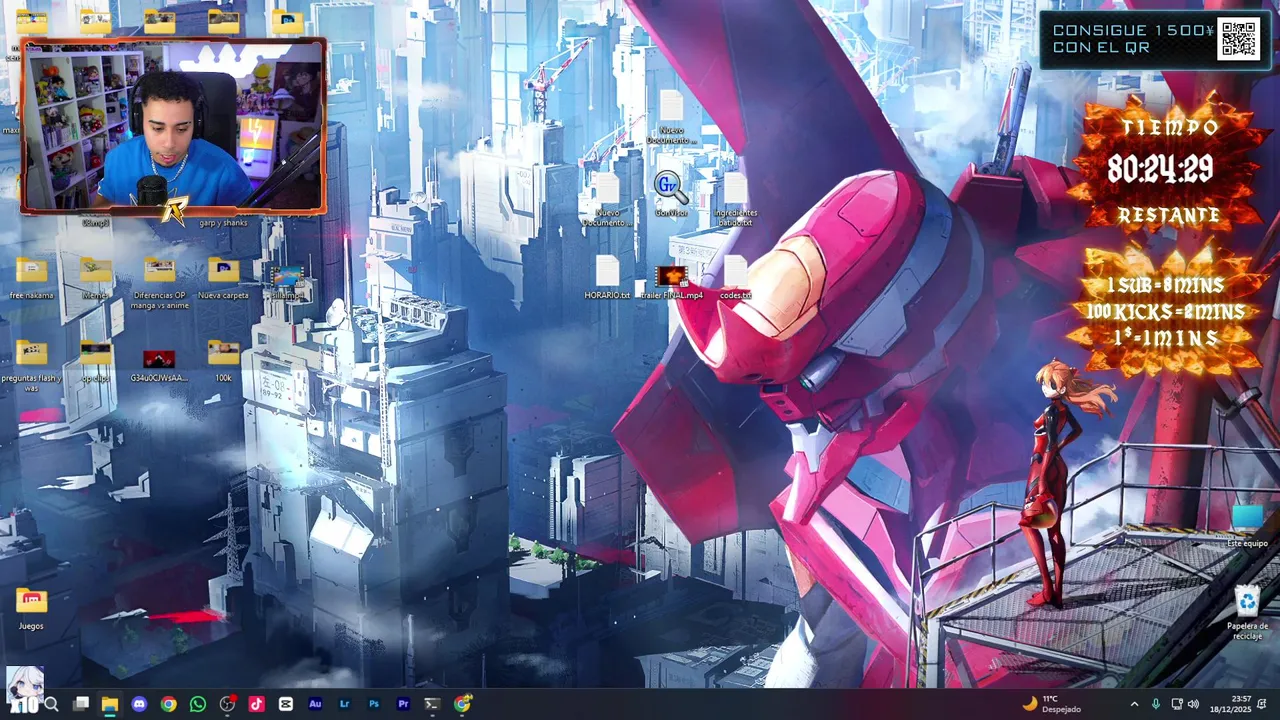Open the weather widget showing 11°C Despejado

(1051, 704)
